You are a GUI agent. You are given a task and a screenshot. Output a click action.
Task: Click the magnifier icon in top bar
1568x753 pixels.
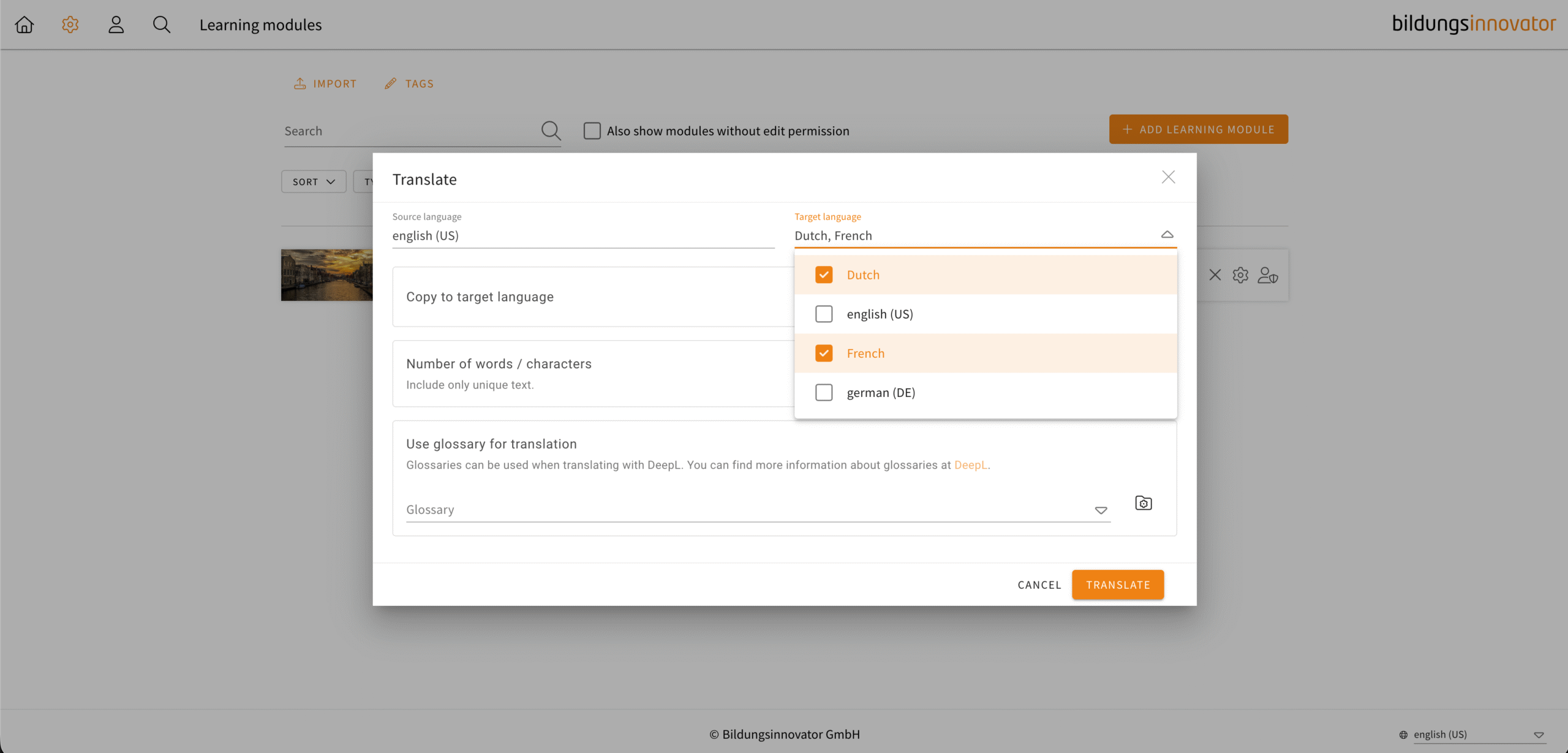[x=162, y=25]
